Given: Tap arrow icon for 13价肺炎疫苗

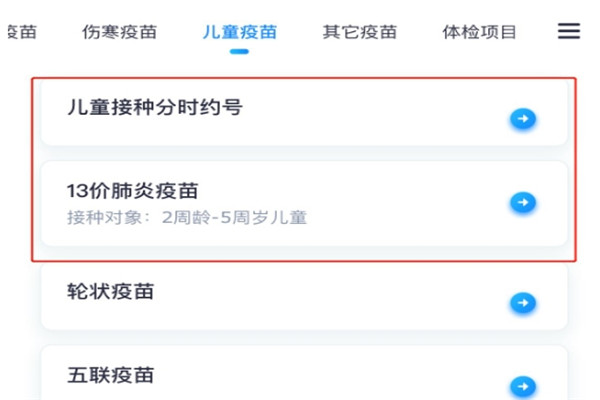Looking at the screenshot, I should (x=523, y=202).
